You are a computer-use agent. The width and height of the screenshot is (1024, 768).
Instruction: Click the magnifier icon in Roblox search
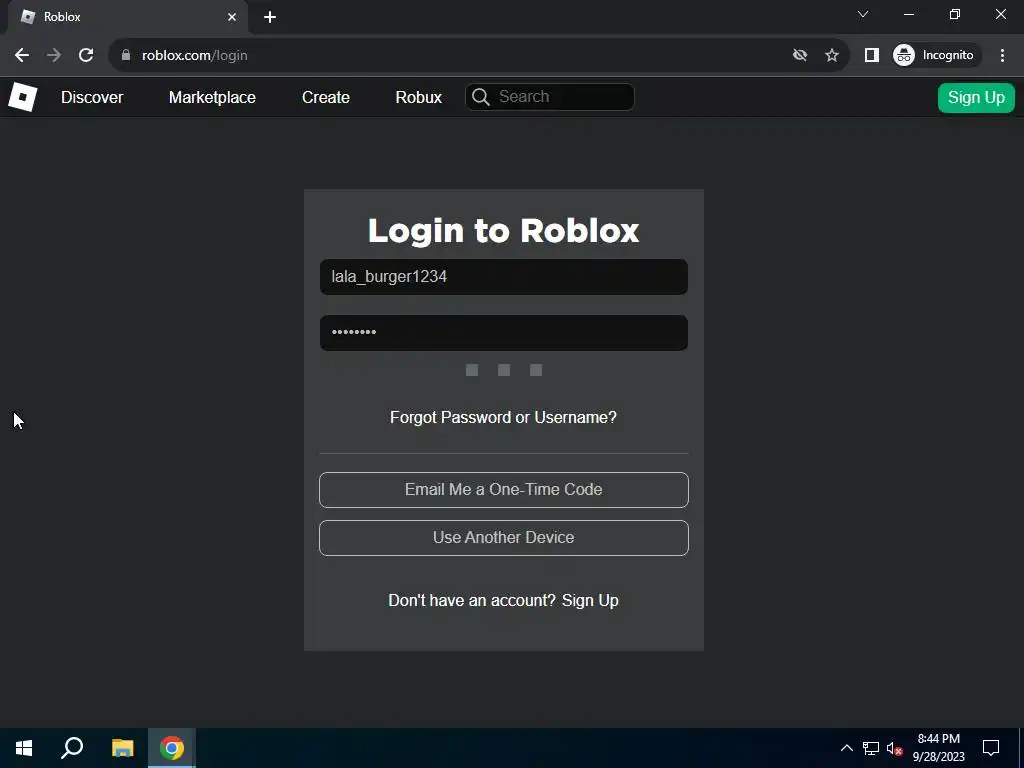481,97
